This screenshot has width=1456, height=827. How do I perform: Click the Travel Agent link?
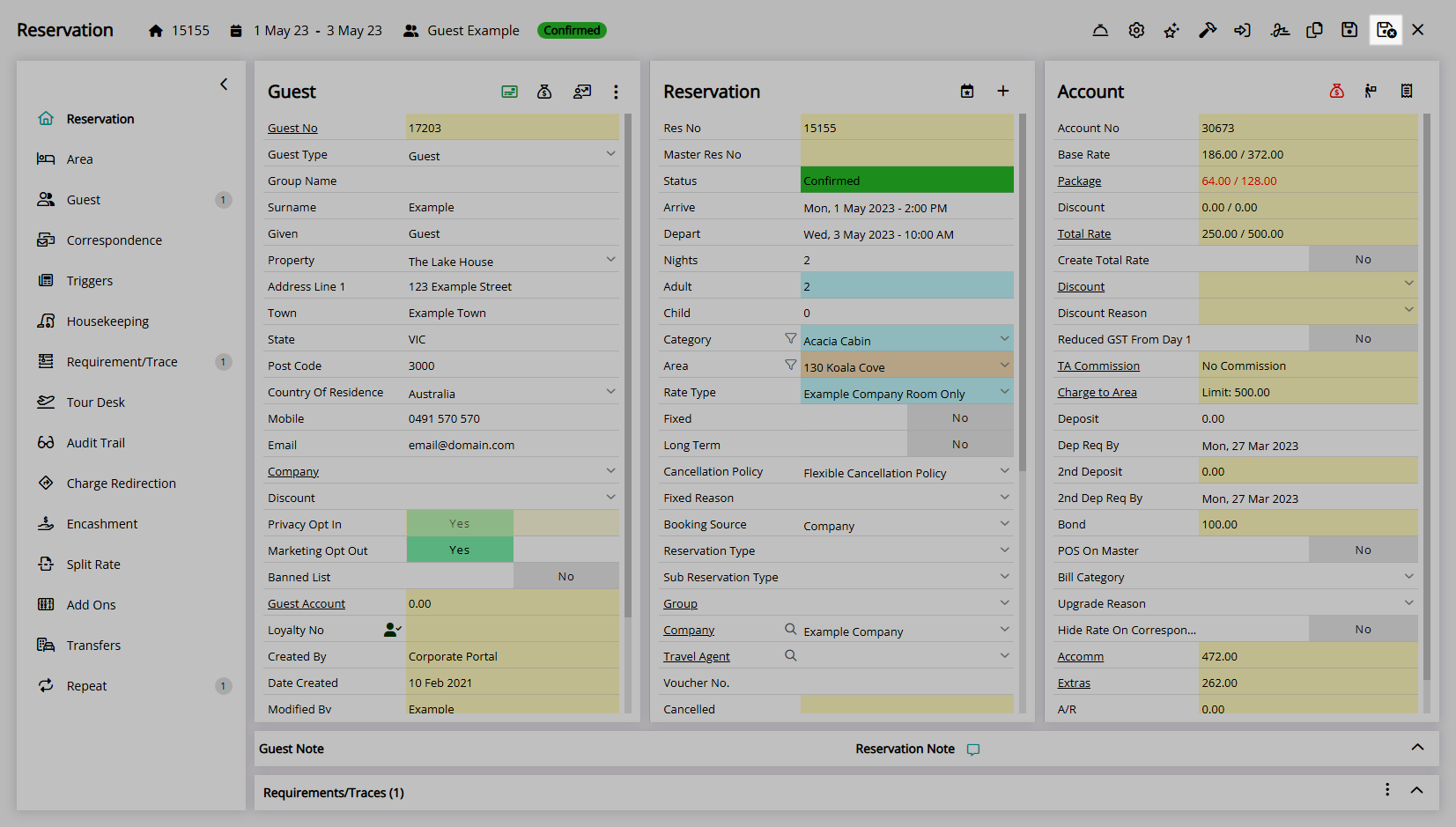pyautogui.click(x=697, y=656)
